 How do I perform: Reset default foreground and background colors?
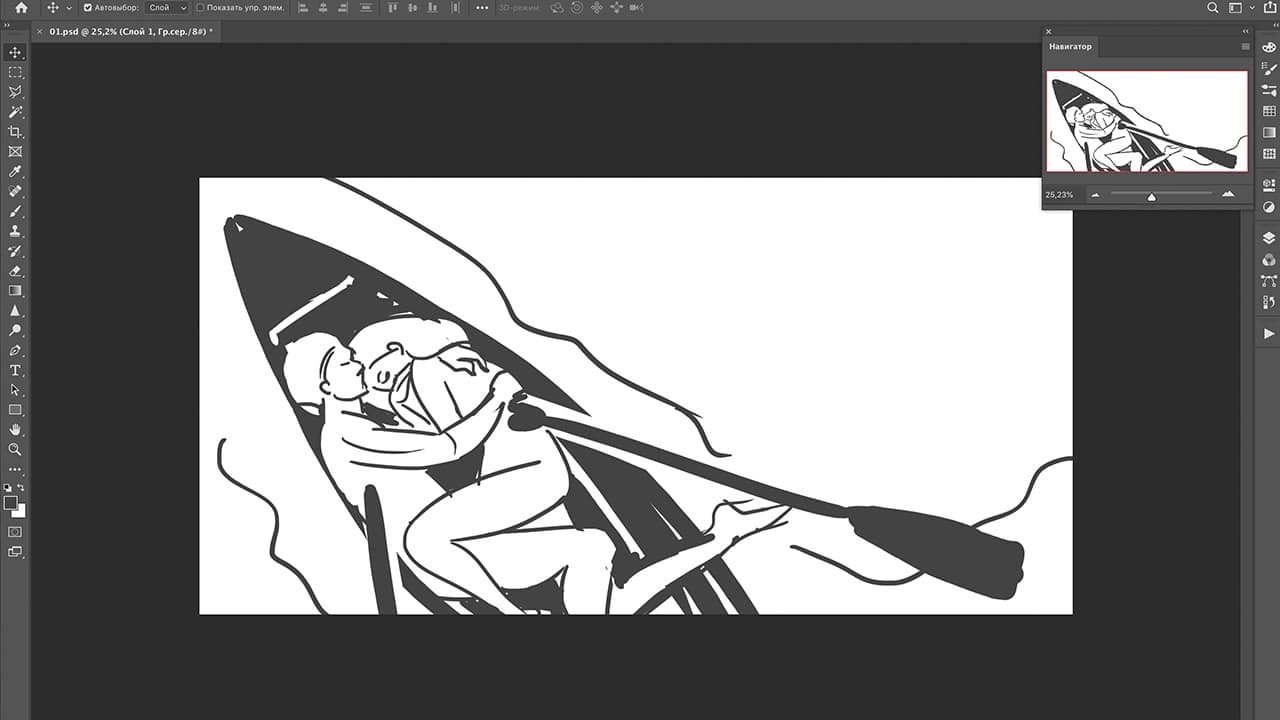[x=8, y=488]
